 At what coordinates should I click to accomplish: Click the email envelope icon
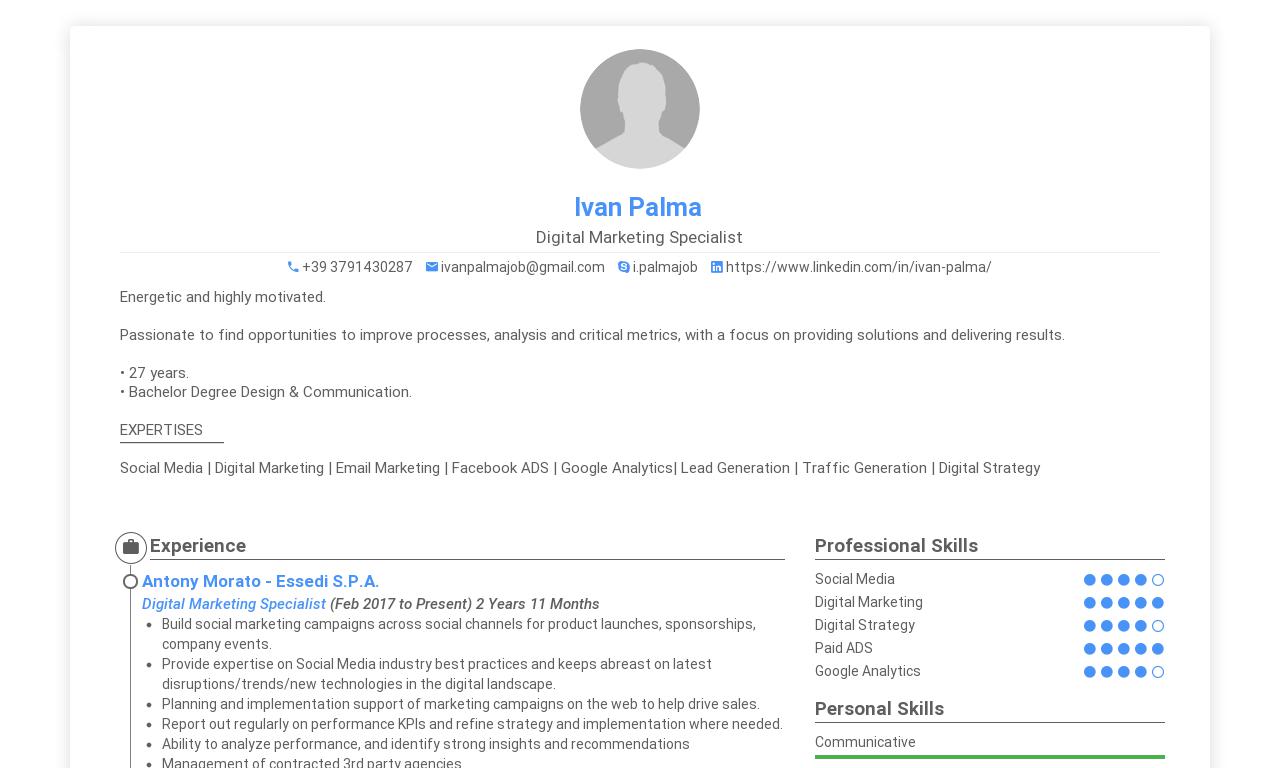[x=432, y=267]
